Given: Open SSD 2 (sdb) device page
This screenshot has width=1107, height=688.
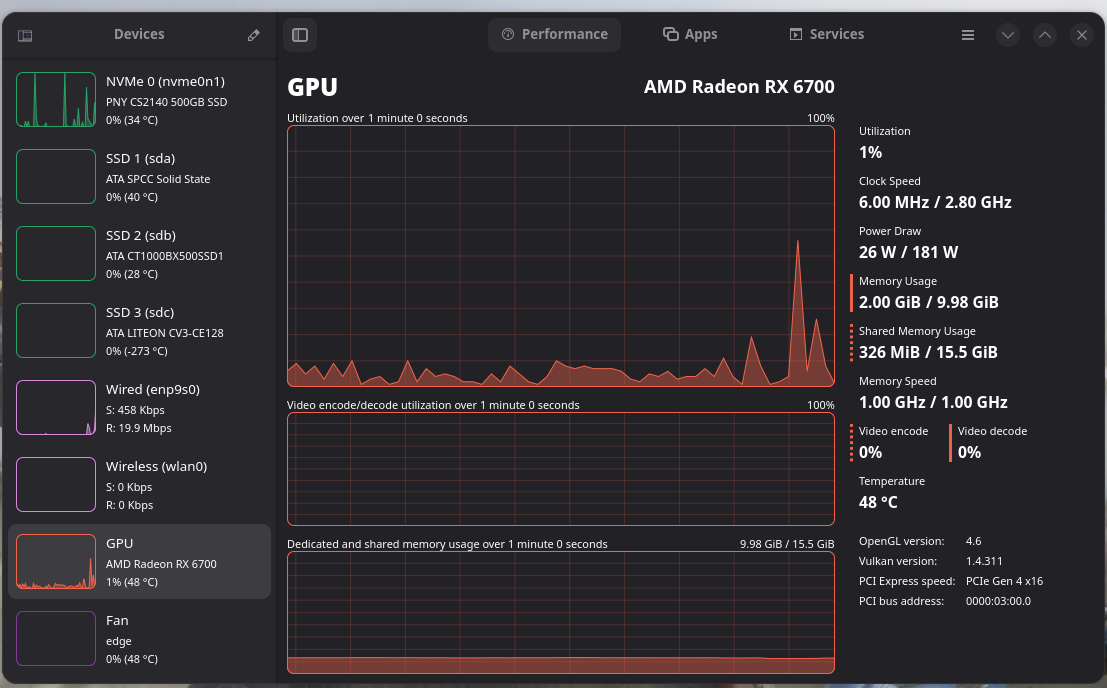Looking at the screenshot, I should [139, 254].
